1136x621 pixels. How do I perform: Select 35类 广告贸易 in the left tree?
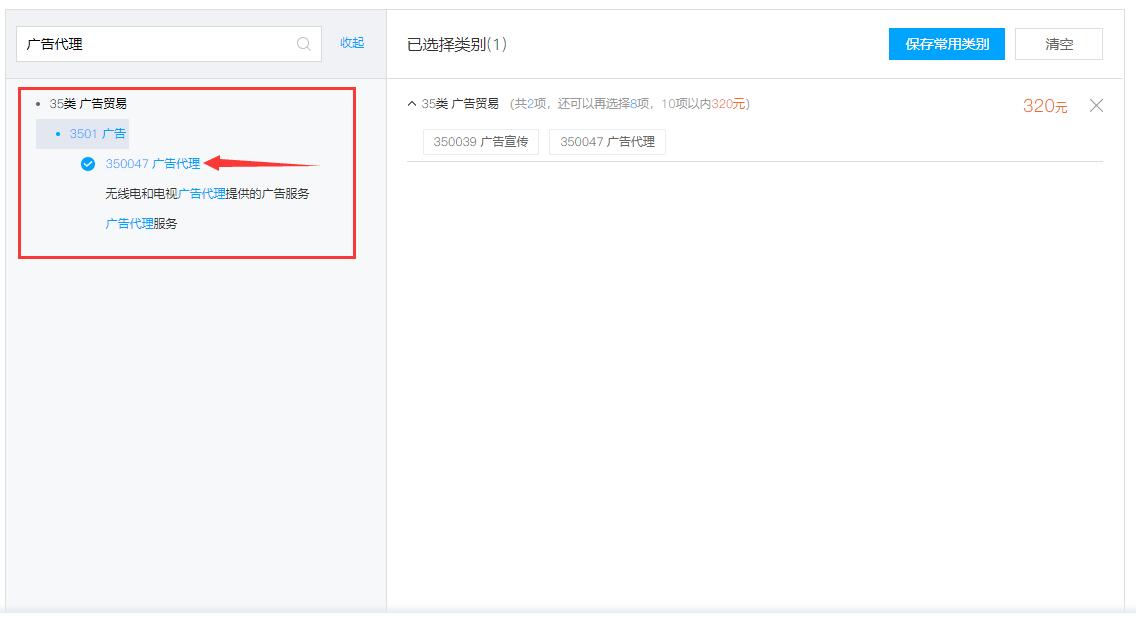click(88, 104)
